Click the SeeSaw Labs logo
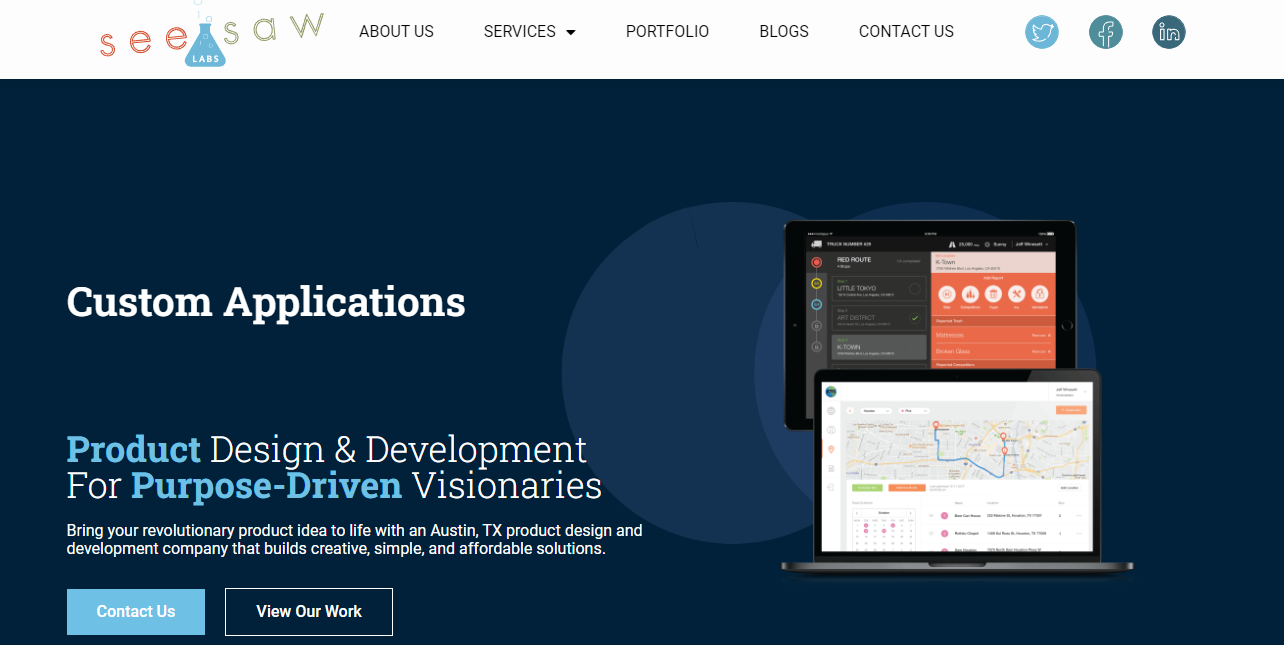 [x=212, y=34]
